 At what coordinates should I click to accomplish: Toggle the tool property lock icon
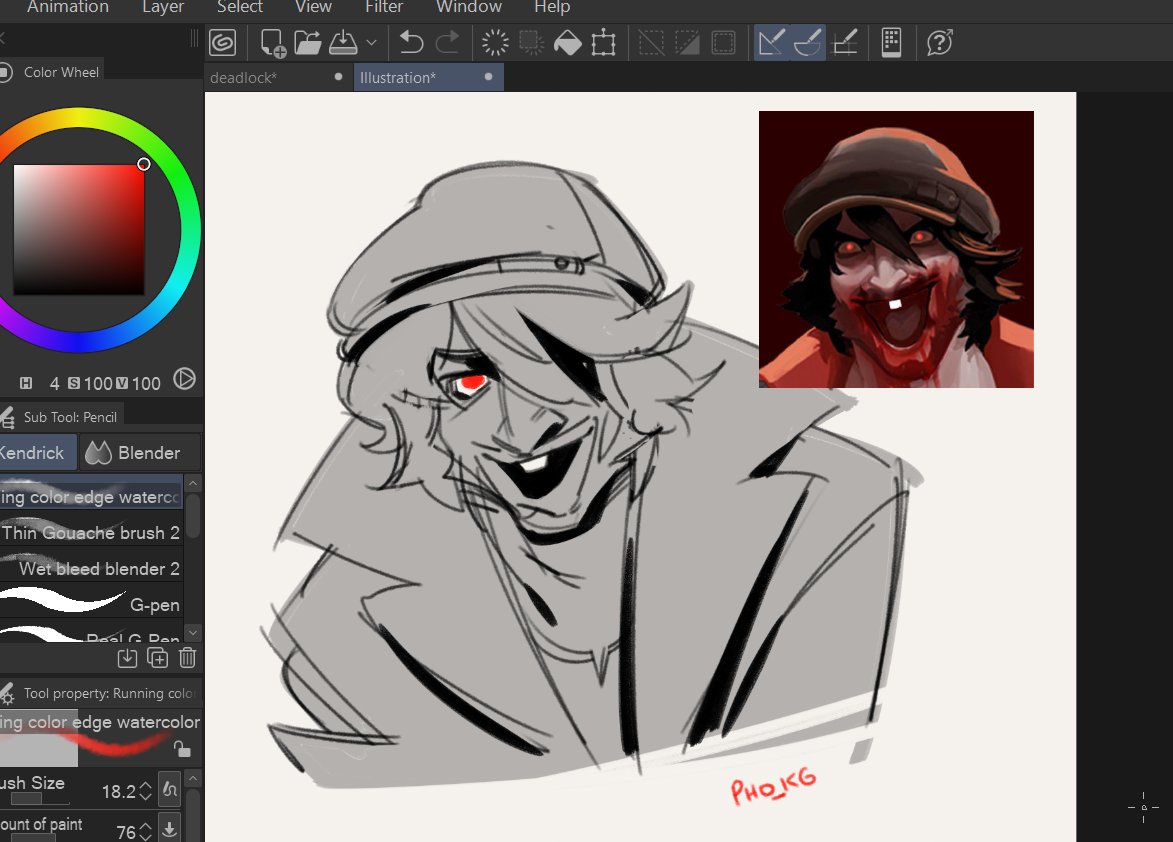click(x=183, y=748)
